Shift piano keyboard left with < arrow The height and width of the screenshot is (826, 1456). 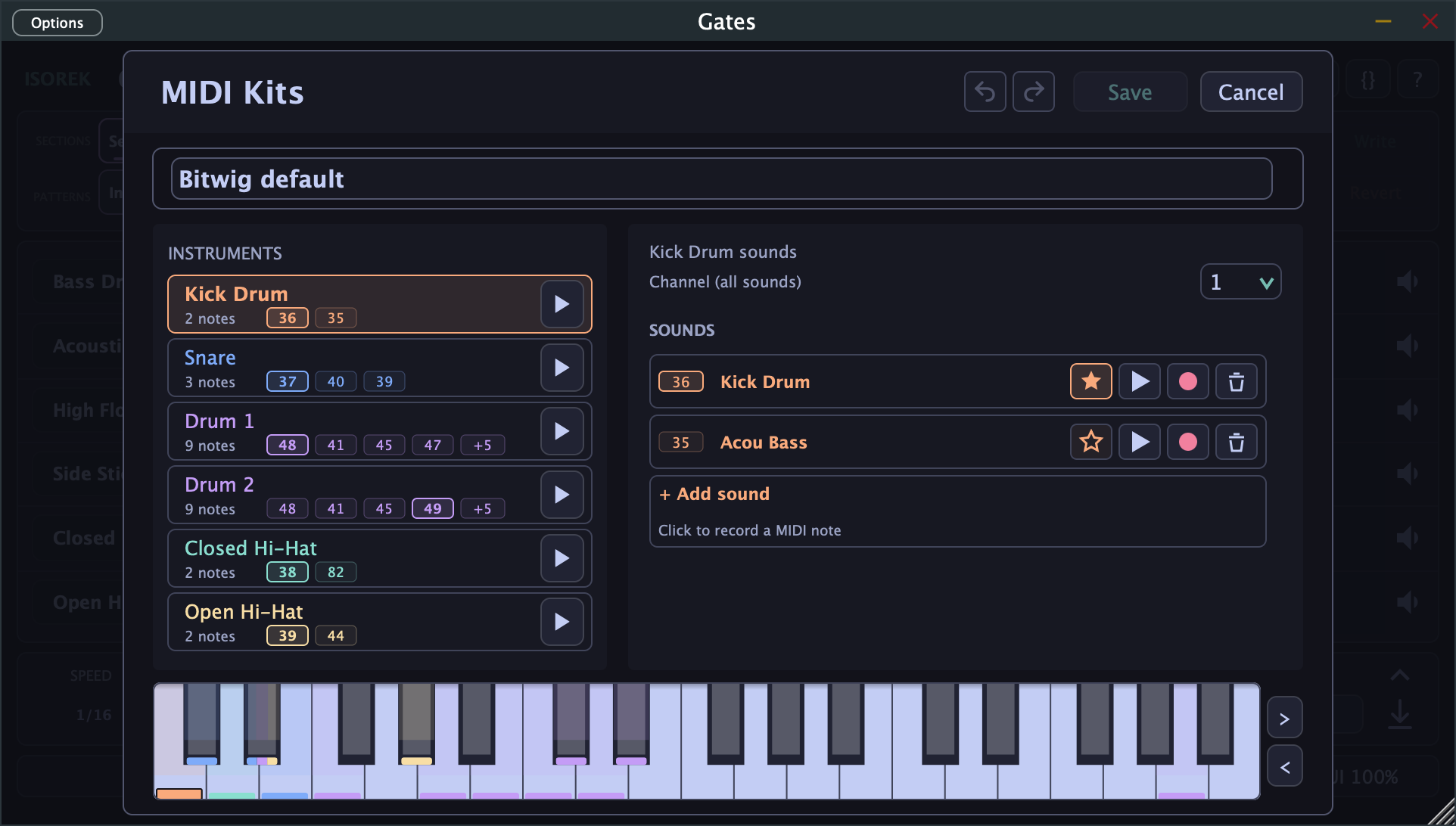tap(1284, 766)
